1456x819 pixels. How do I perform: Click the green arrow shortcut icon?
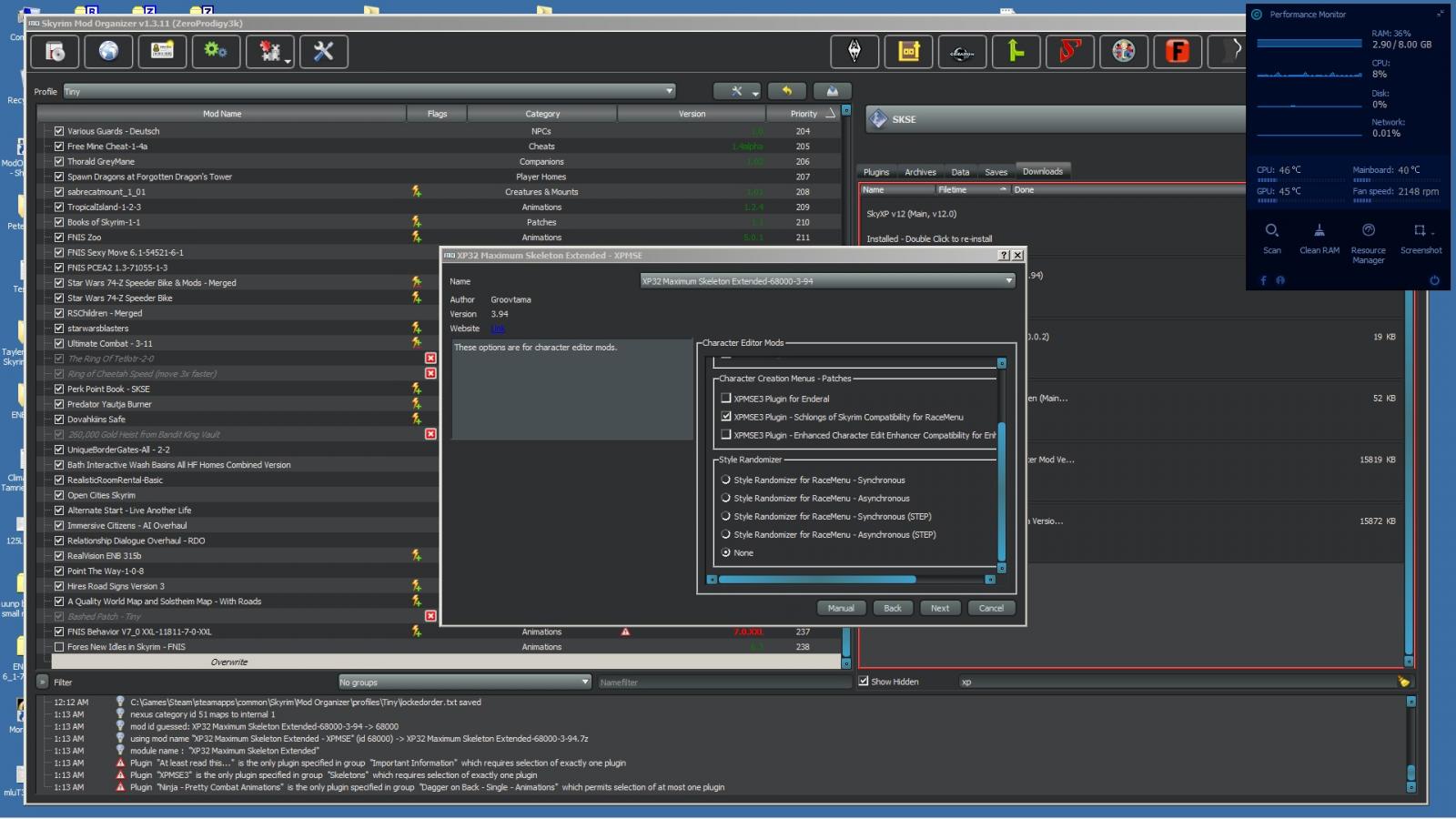(x=1016, y=52)
